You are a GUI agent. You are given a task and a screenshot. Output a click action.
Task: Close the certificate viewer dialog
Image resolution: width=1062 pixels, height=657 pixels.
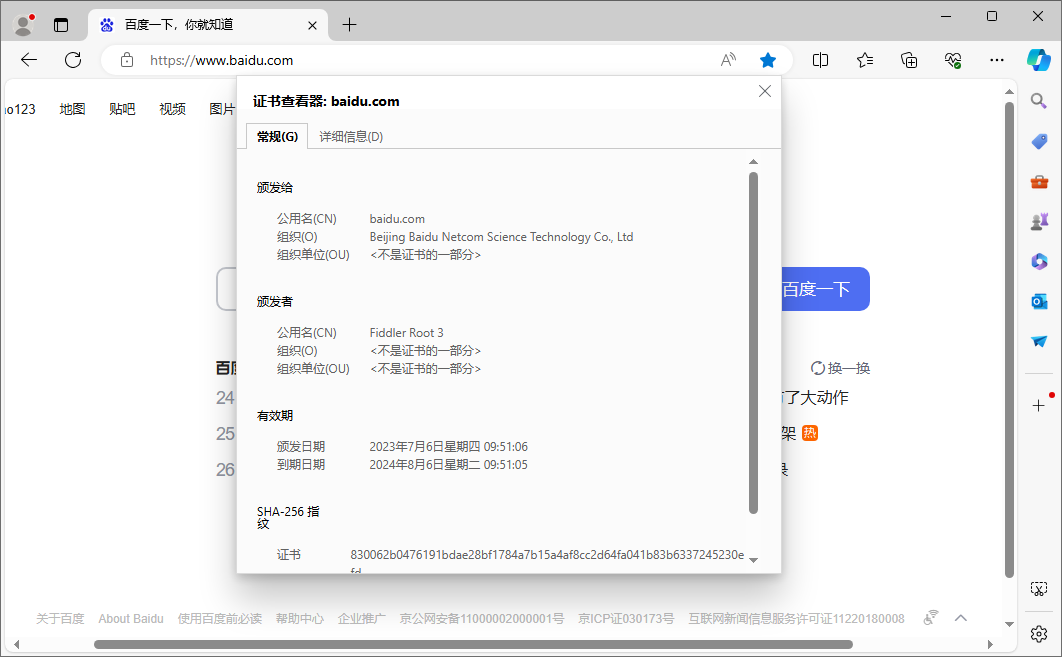click(765, 91)
